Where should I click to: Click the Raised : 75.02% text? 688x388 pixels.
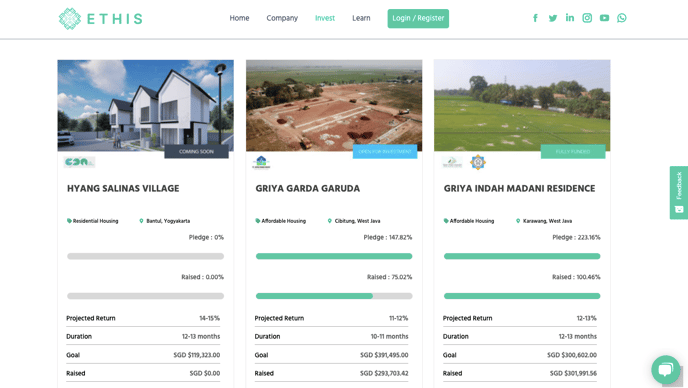(390, 277)
